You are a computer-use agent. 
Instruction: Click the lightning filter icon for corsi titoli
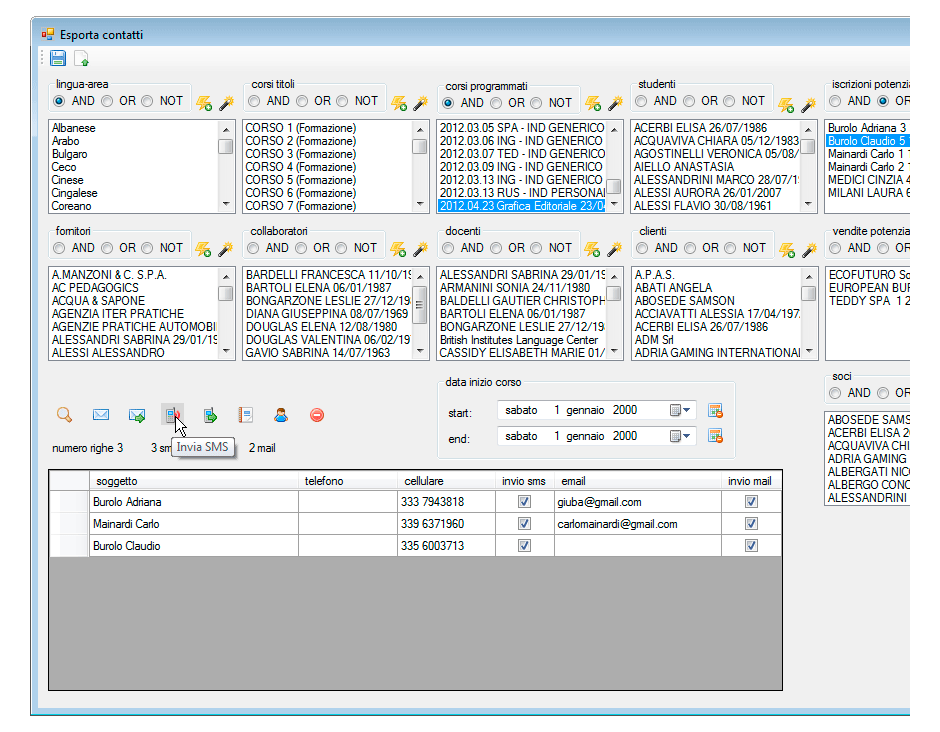[399, 103]
